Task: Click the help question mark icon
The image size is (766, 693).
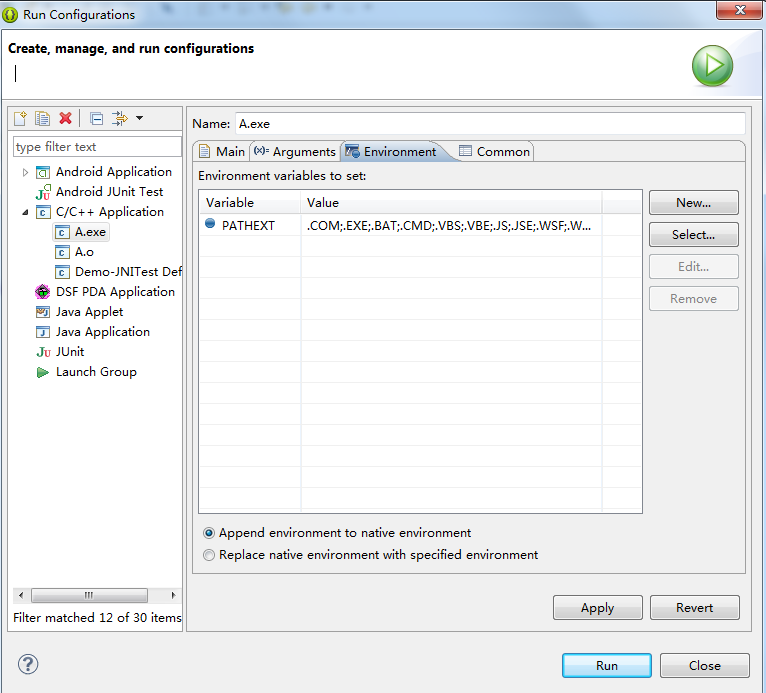Action: point(28,664)
